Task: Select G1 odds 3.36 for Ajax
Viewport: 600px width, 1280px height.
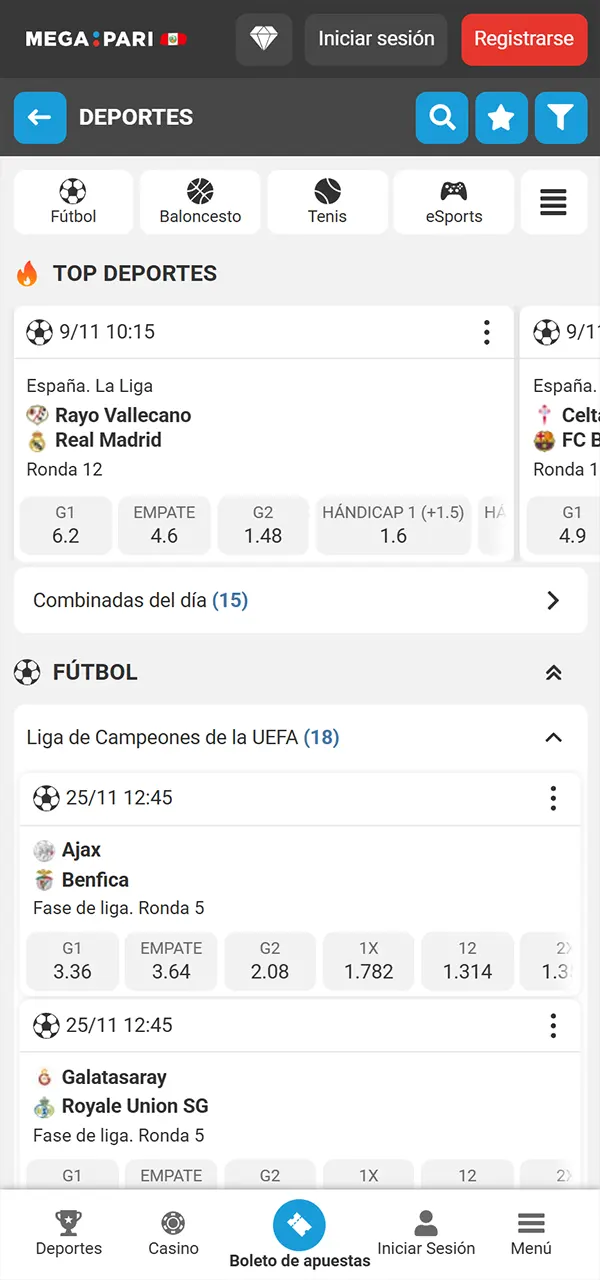Action: click(x=72, y=960)
